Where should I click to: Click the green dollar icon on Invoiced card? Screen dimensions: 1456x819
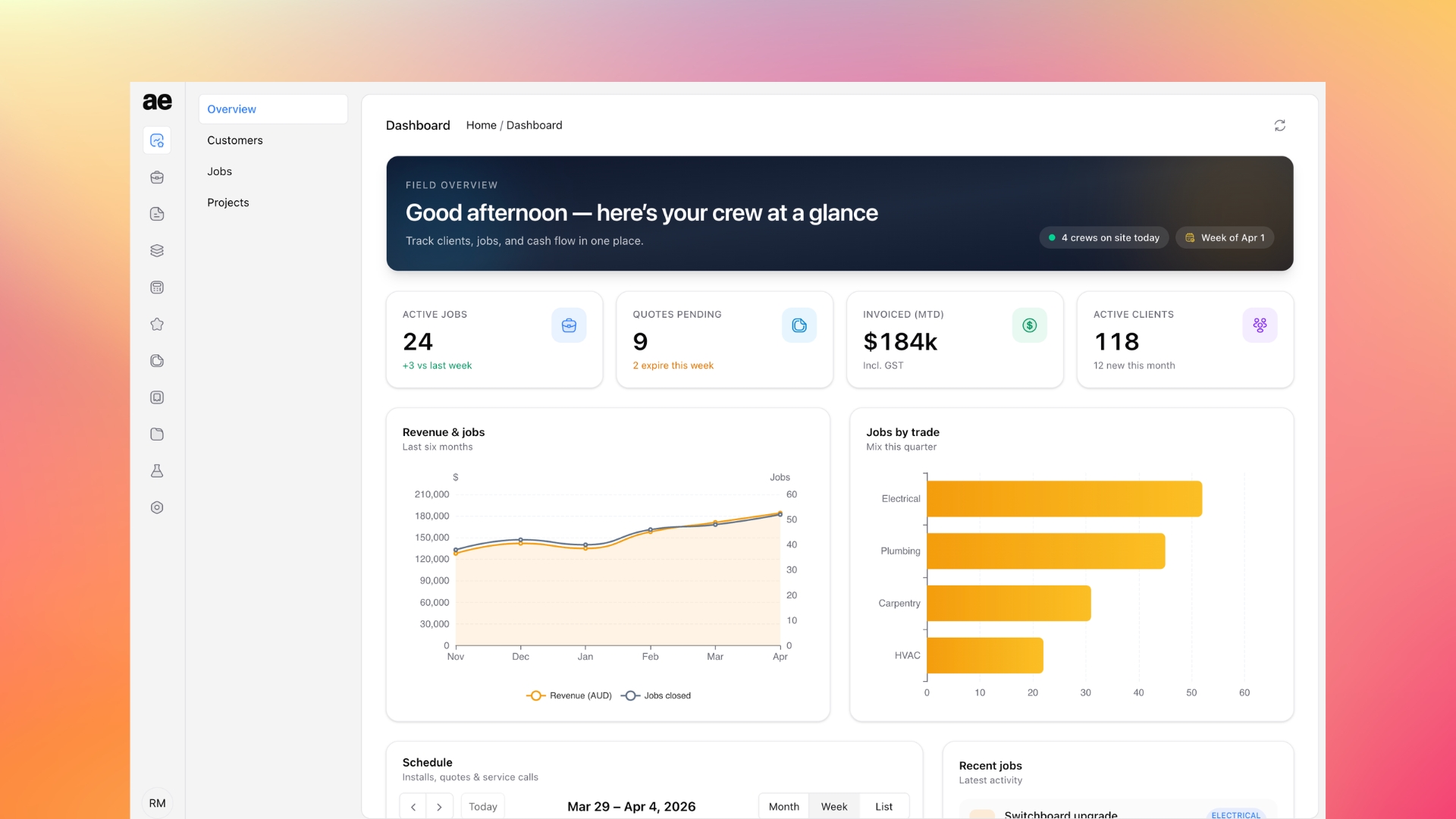1029,325
